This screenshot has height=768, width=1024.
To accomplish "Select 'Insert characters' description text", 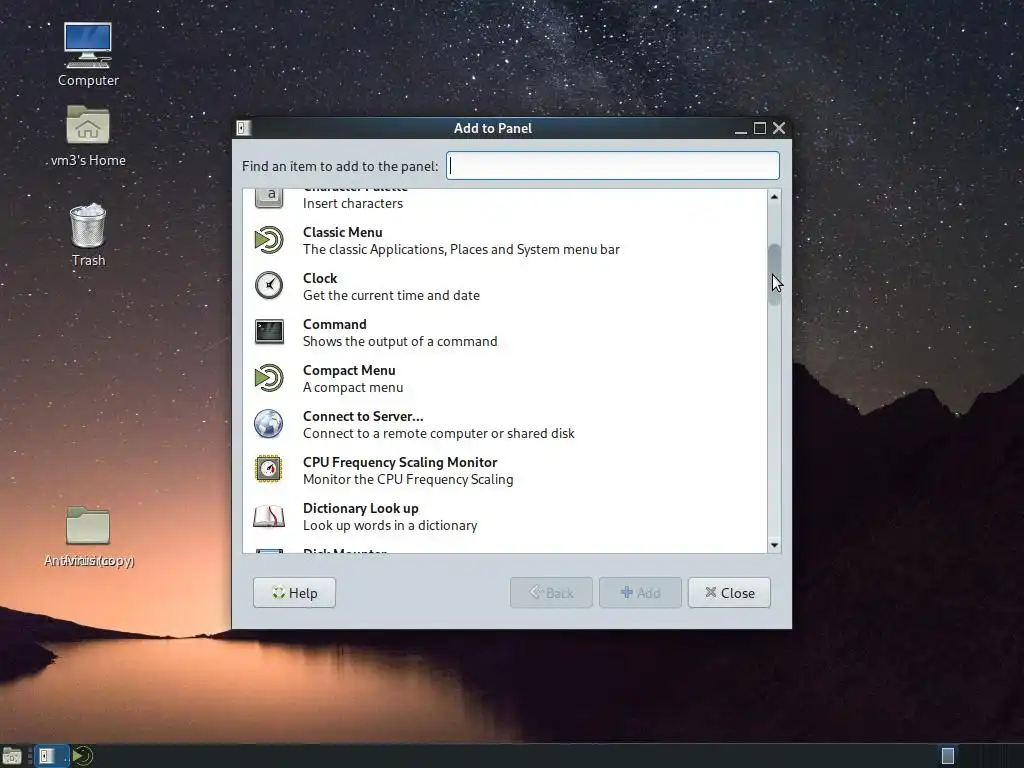I will (353, 204).
